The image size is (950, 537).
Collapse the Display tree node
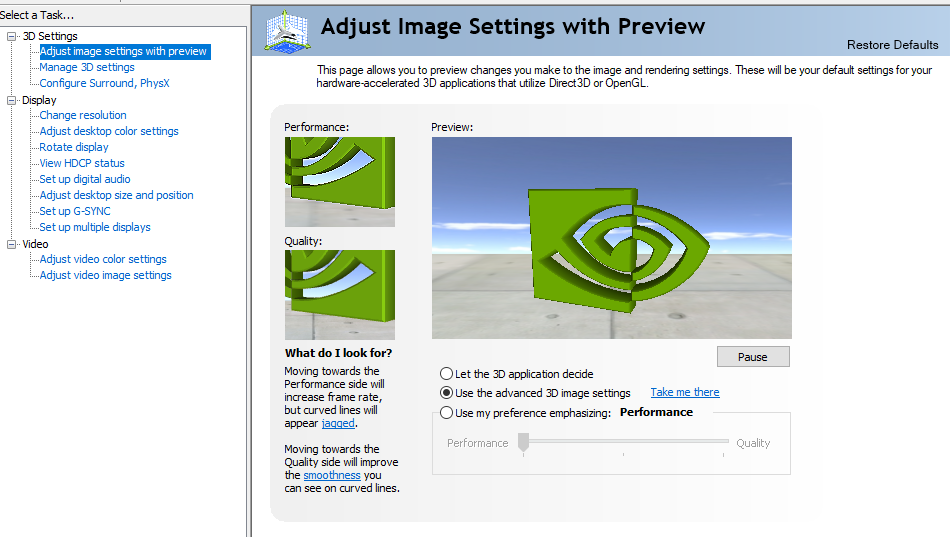point(11,100)
